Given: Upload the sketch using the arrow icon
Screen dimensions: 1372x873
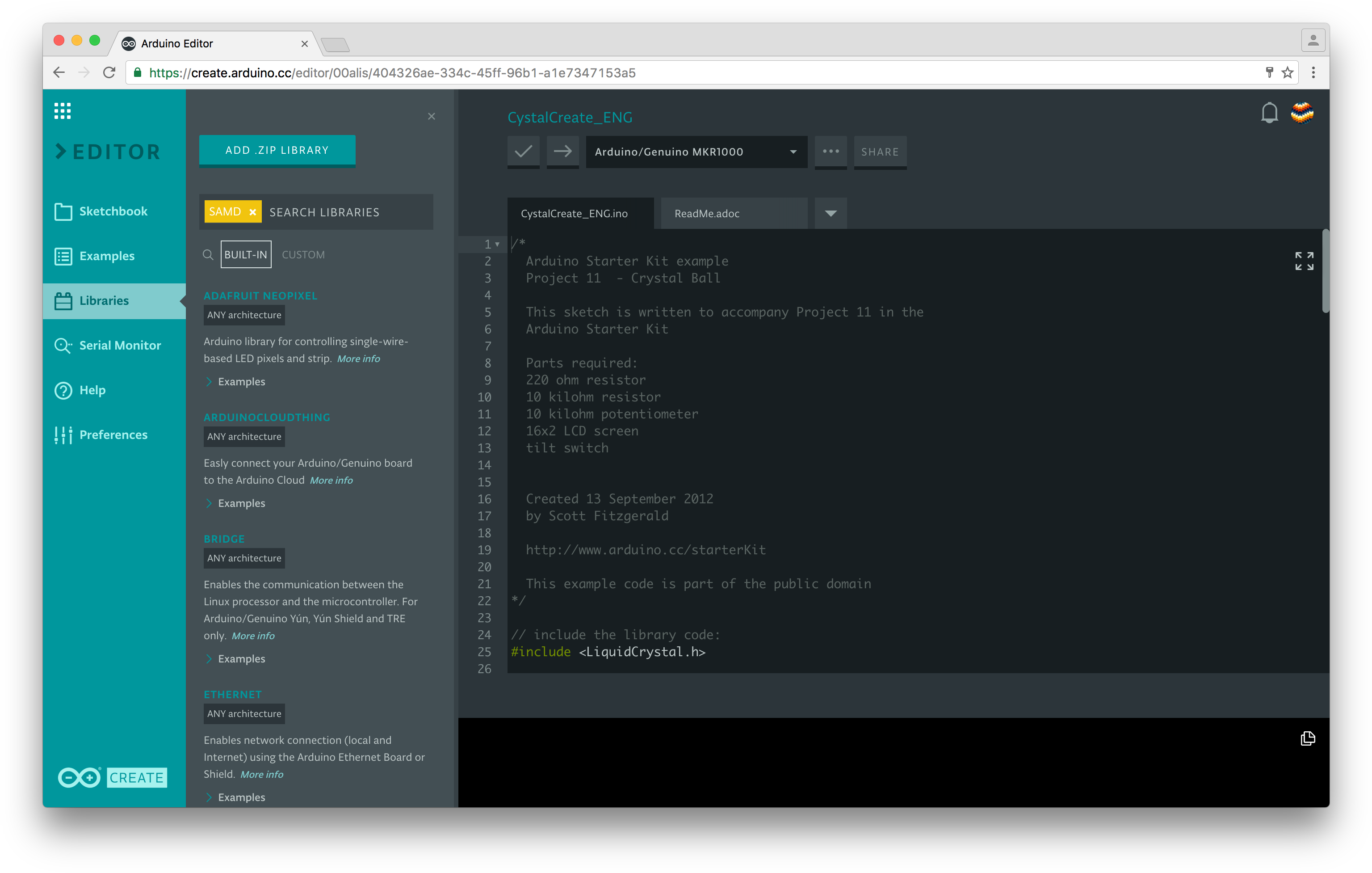Looking at the screenshot, I should click(x=562, y=152).
